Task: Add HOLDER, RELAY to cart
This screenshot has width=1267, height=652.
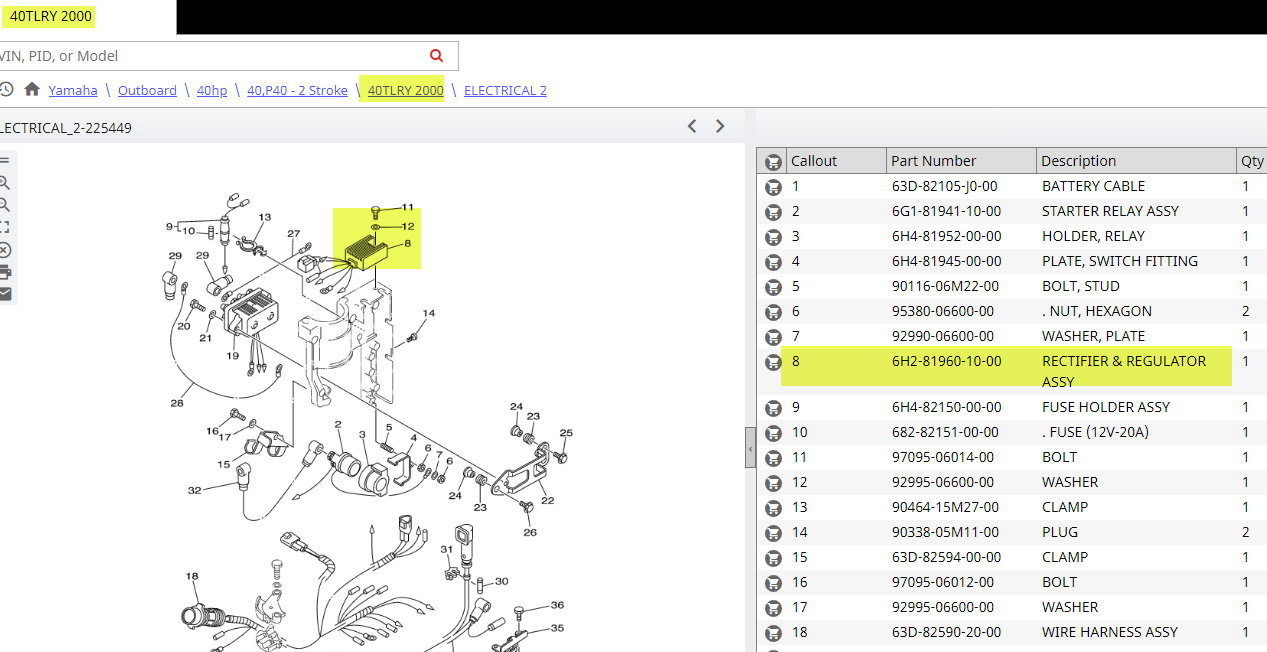Action: [x=773, y=237]
